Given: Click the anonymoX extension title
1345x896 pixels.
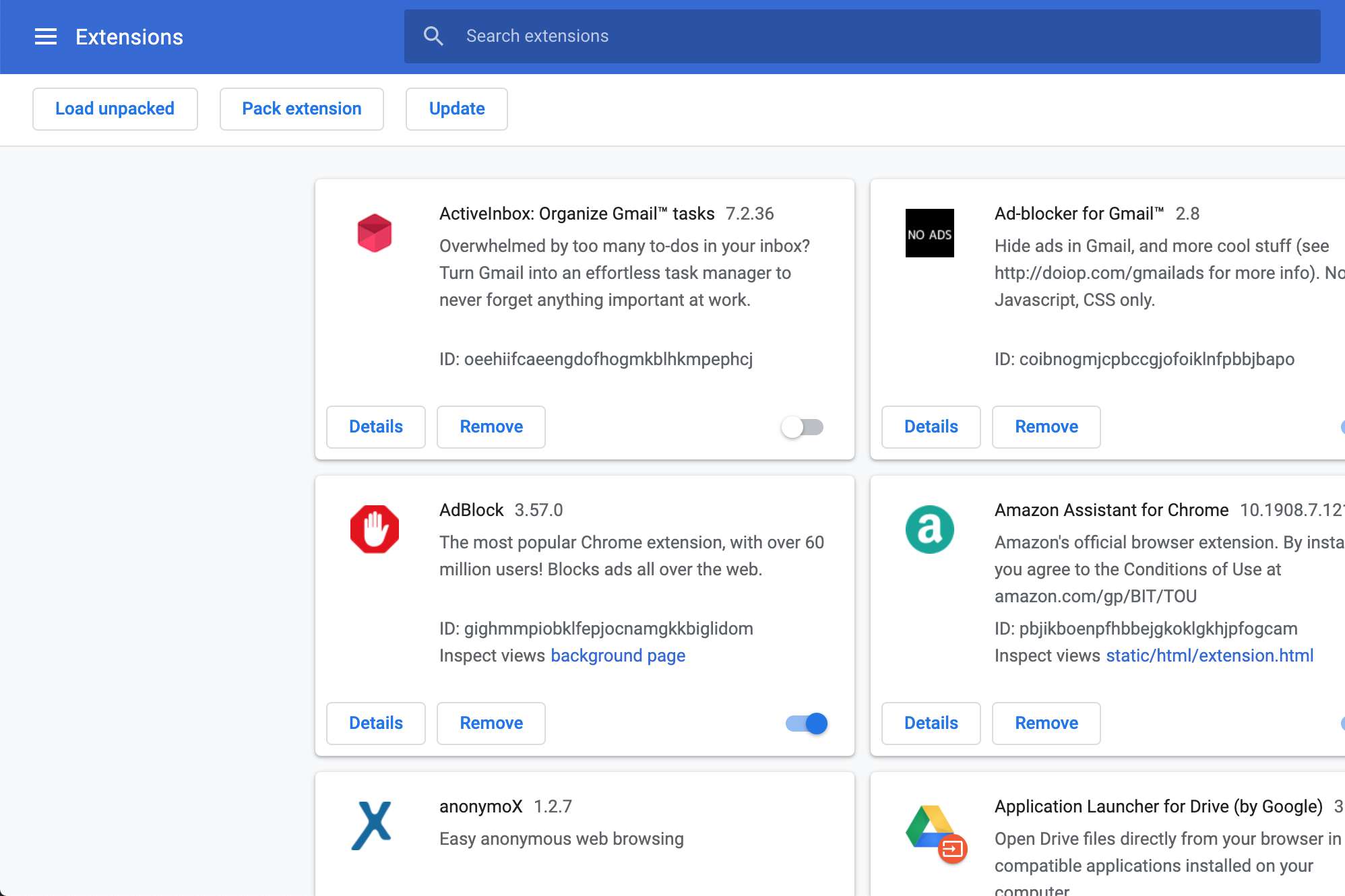Looking at the screenshot, I should pyautogui.click(x=481, y=807).
